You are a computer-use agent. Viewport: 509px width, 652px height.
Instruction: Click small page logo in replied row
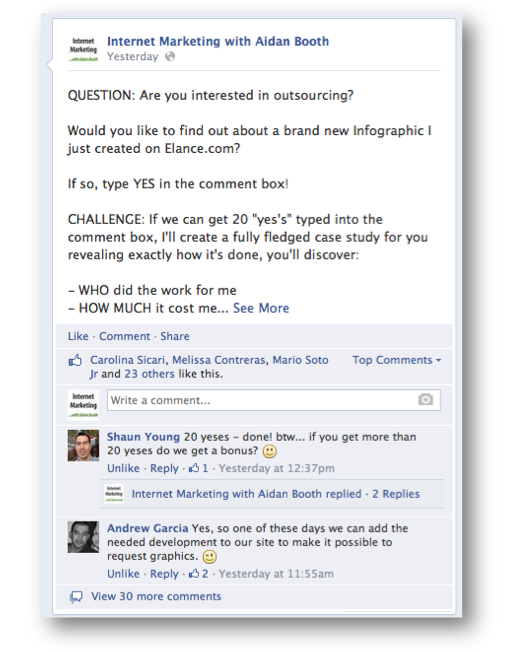(x=114, y=494)
